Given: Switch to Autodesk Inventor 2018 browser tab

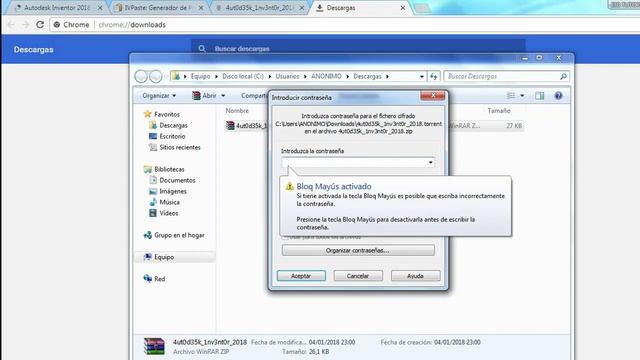Looking at the screenshot, I should coord(57,8).
